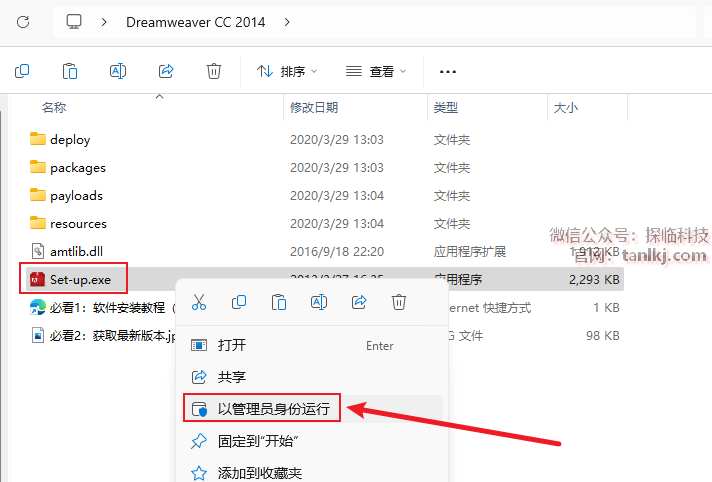The height and width of the screenshot is (482, 712).
Task: Choose 固定到"开始" in context menu
Action: (x=312, y=441)
